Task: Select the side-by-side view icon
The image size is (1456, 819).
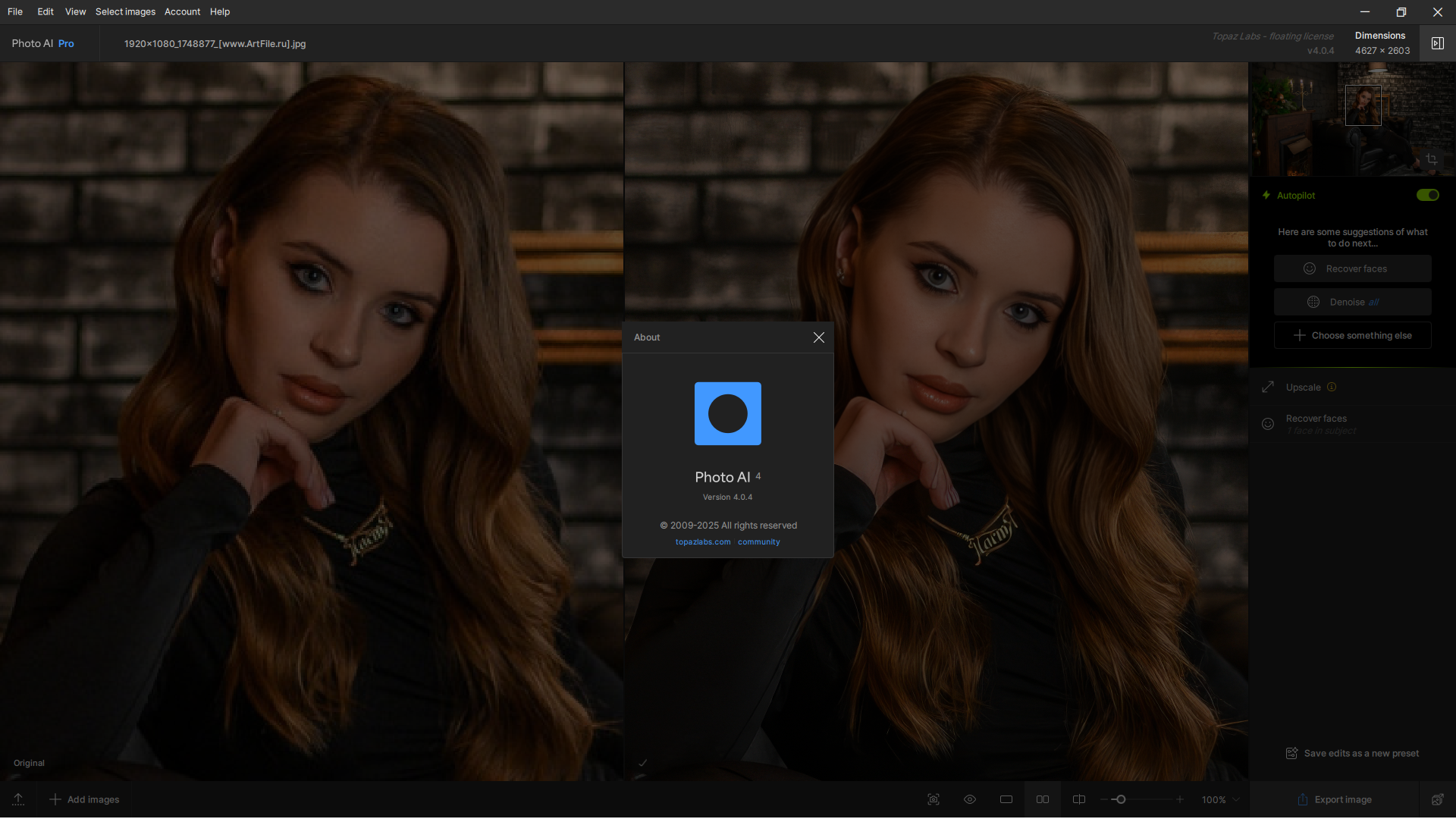Action: (x=1043, y=799)
